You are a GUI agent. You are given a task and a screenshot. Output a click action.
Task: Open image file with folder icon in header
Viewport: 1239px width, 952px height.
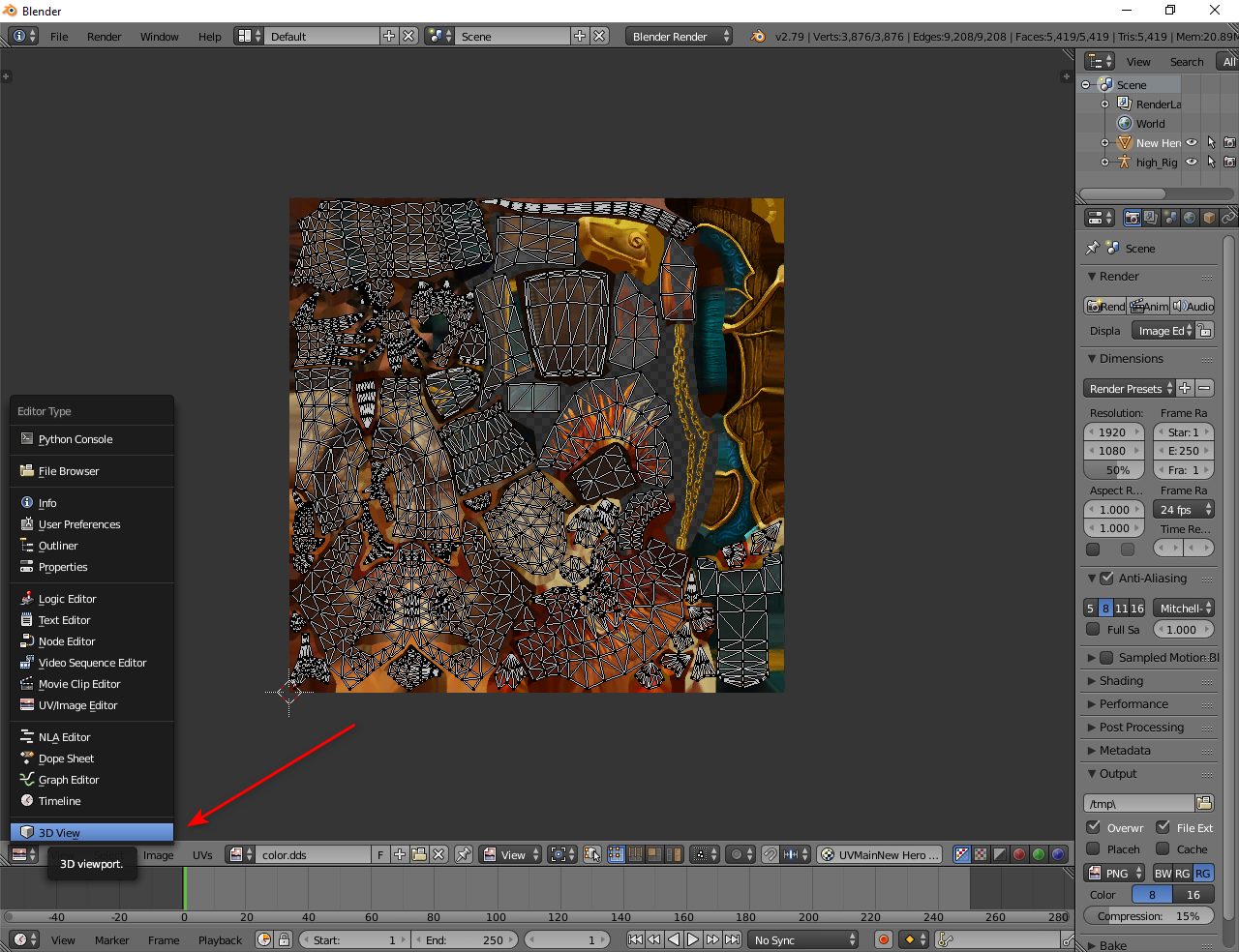click(x=419, y=854)
